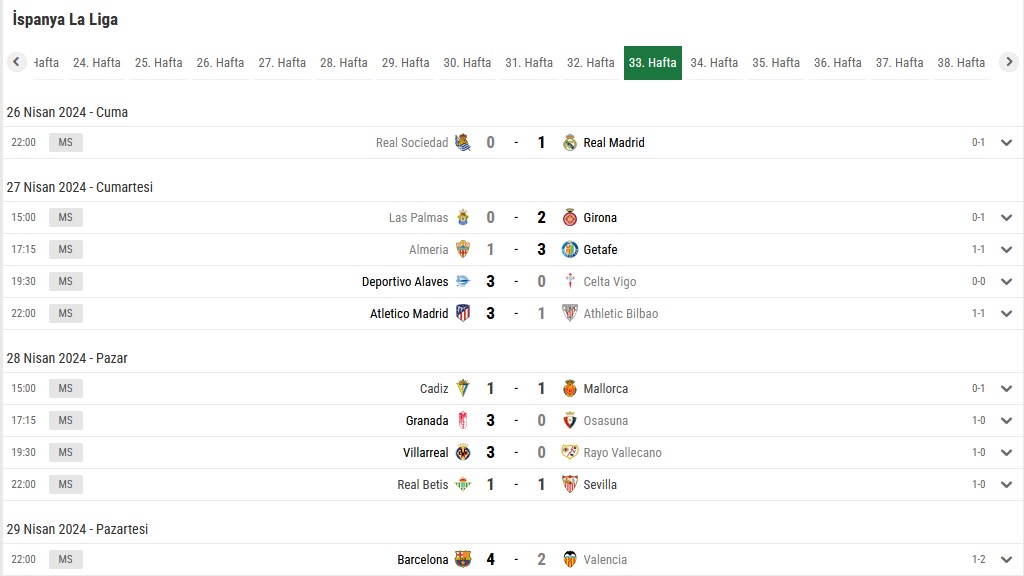Click the Sevilla club crest
The image size is (1024, 576).
tap(569, 485)
